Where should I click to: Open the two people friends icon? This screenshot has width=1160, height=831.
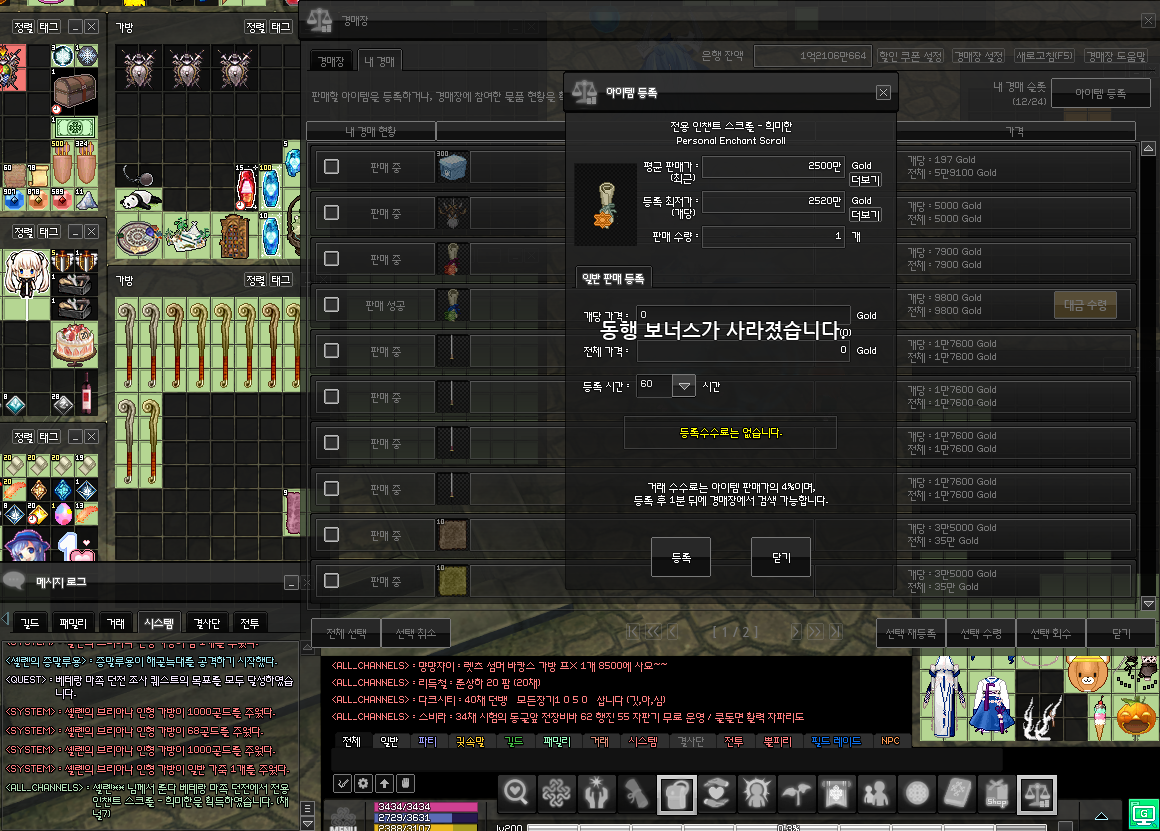876,794
